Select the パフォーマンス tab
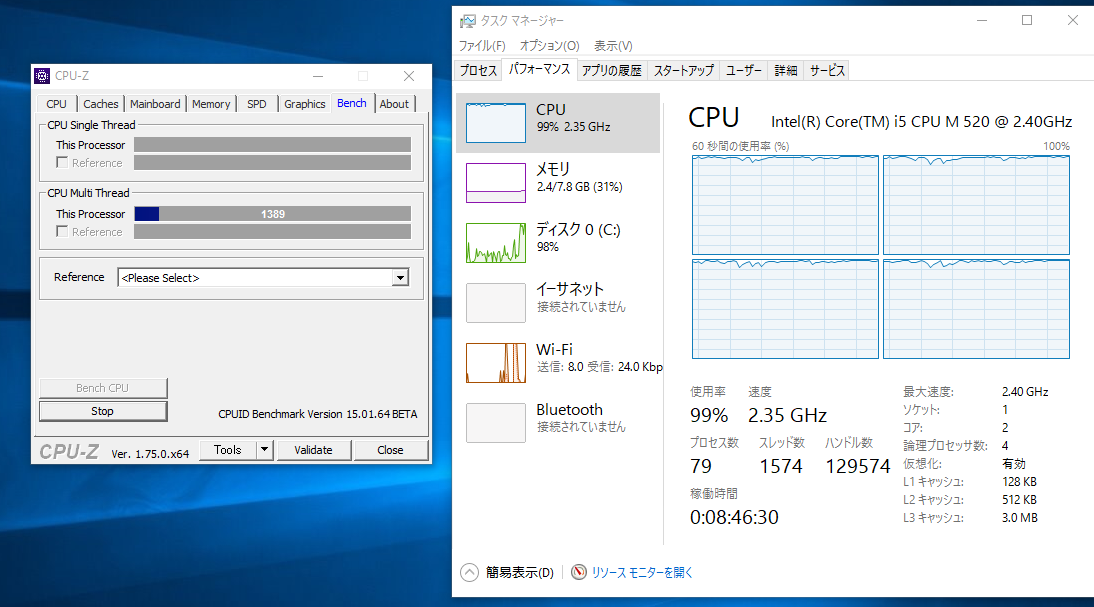This screenshot has height=607, width=1094. point(539,69)
